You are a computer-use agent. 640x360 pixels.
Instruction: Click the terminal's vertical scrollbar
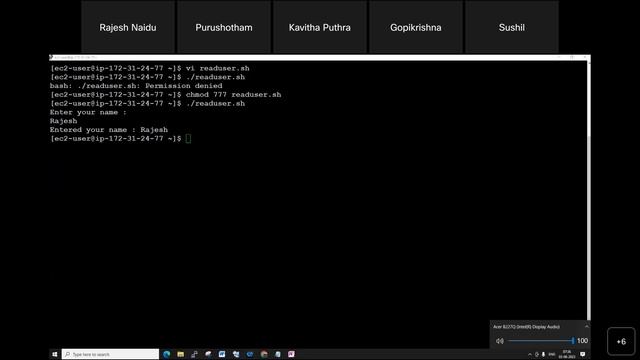click(x=589, y=190)
